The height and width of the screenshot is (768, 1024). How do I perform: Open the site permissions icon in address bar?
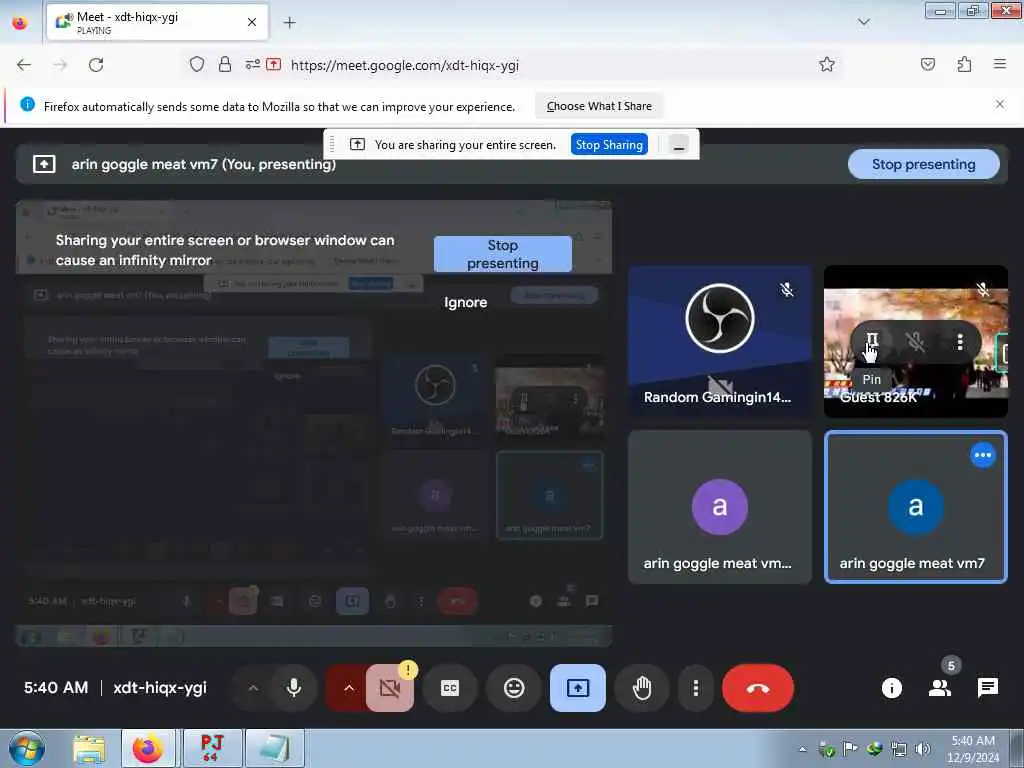253,65
